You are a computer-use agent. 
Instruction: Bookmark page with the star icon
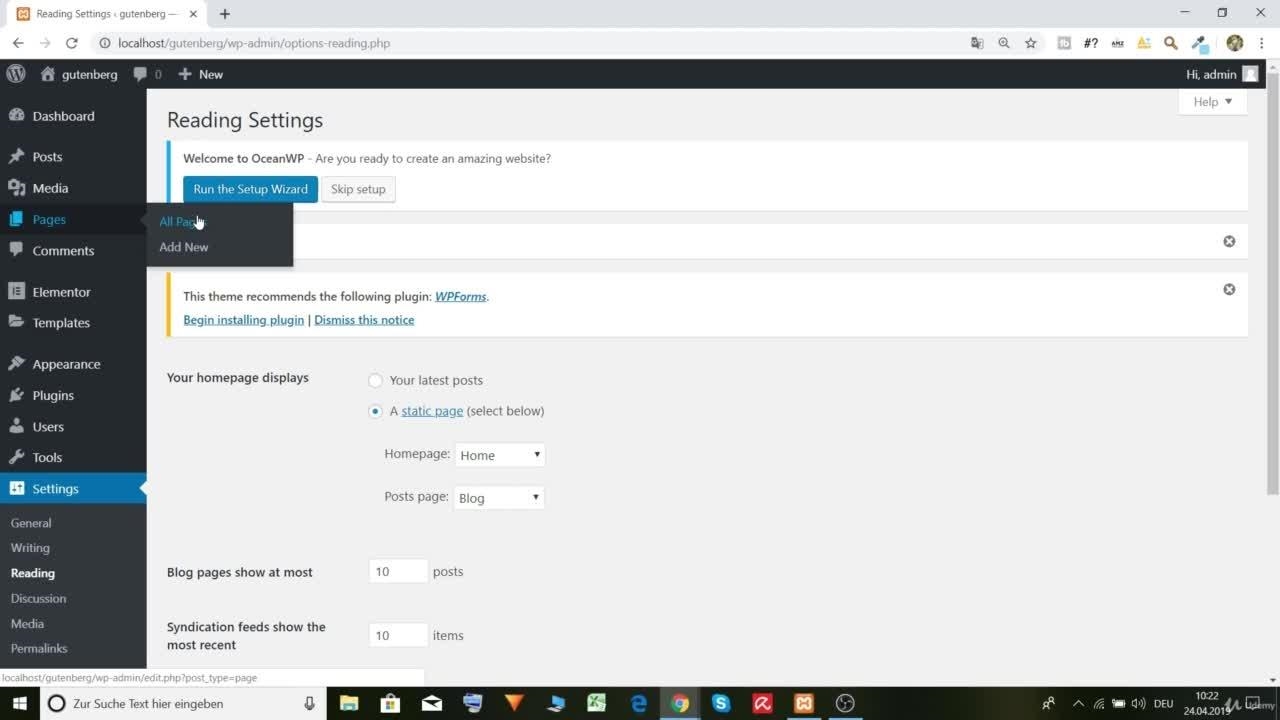(x=1030, y=43)
